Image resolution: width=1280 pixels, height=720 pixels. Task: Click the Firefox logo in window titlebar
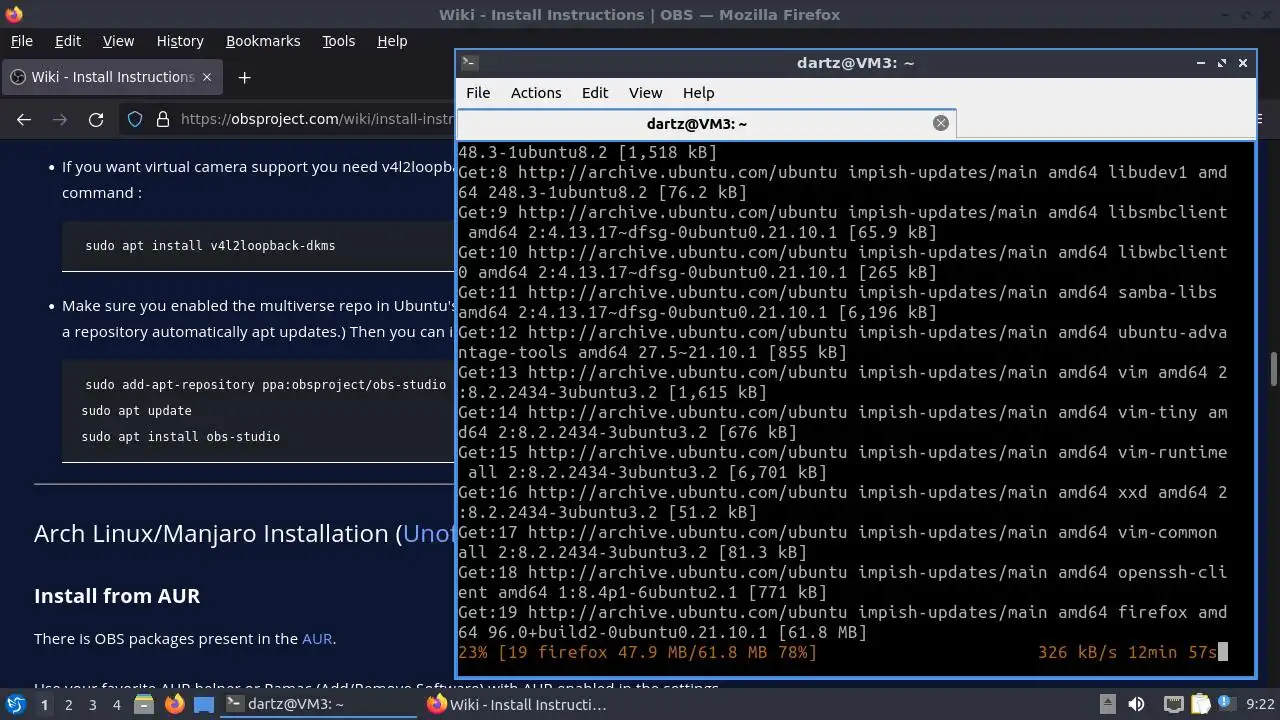point(14,14)
